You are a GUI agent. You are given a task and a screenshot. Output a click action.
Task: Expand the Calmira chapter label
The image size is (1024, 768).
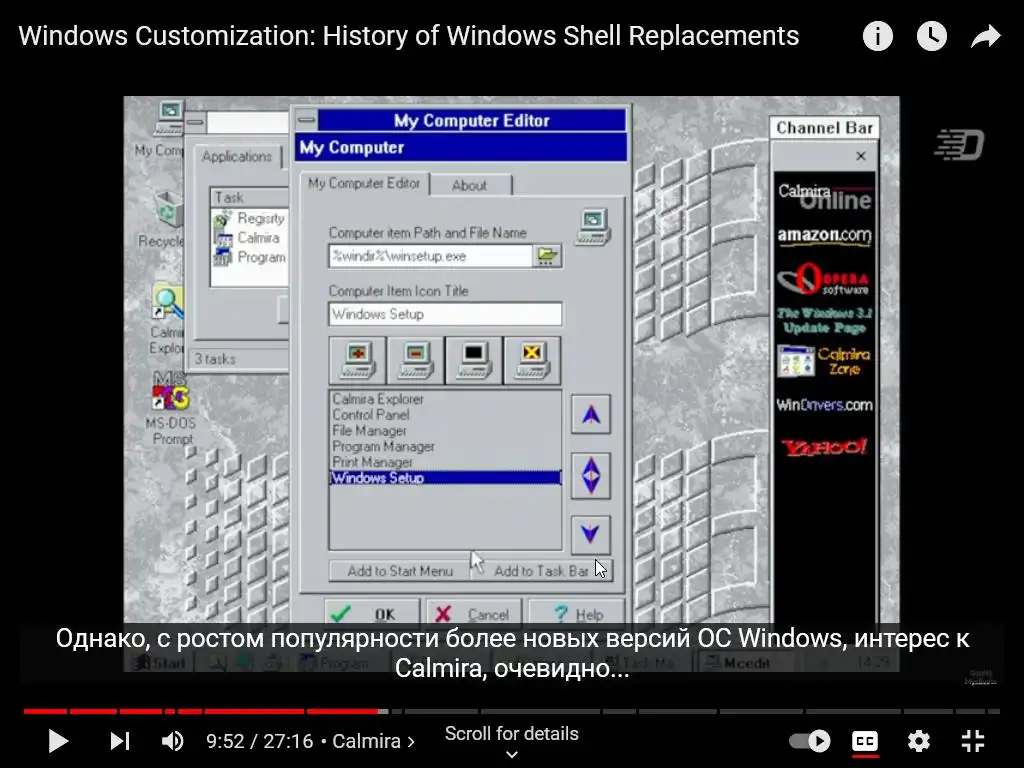[374, 741]
